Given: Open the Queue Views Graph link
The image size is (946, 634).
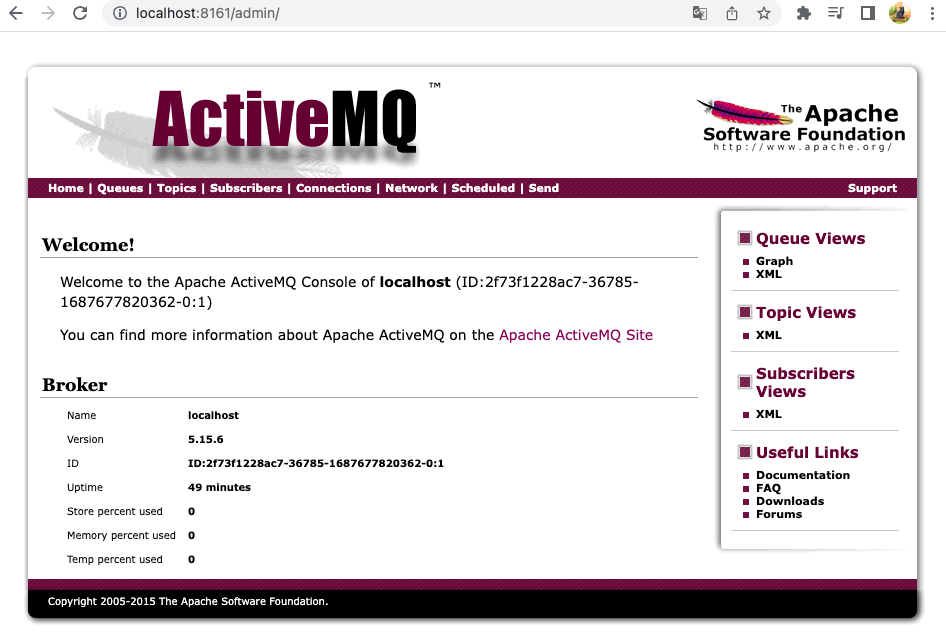Looking at the screenshot, I should point(774,261).
